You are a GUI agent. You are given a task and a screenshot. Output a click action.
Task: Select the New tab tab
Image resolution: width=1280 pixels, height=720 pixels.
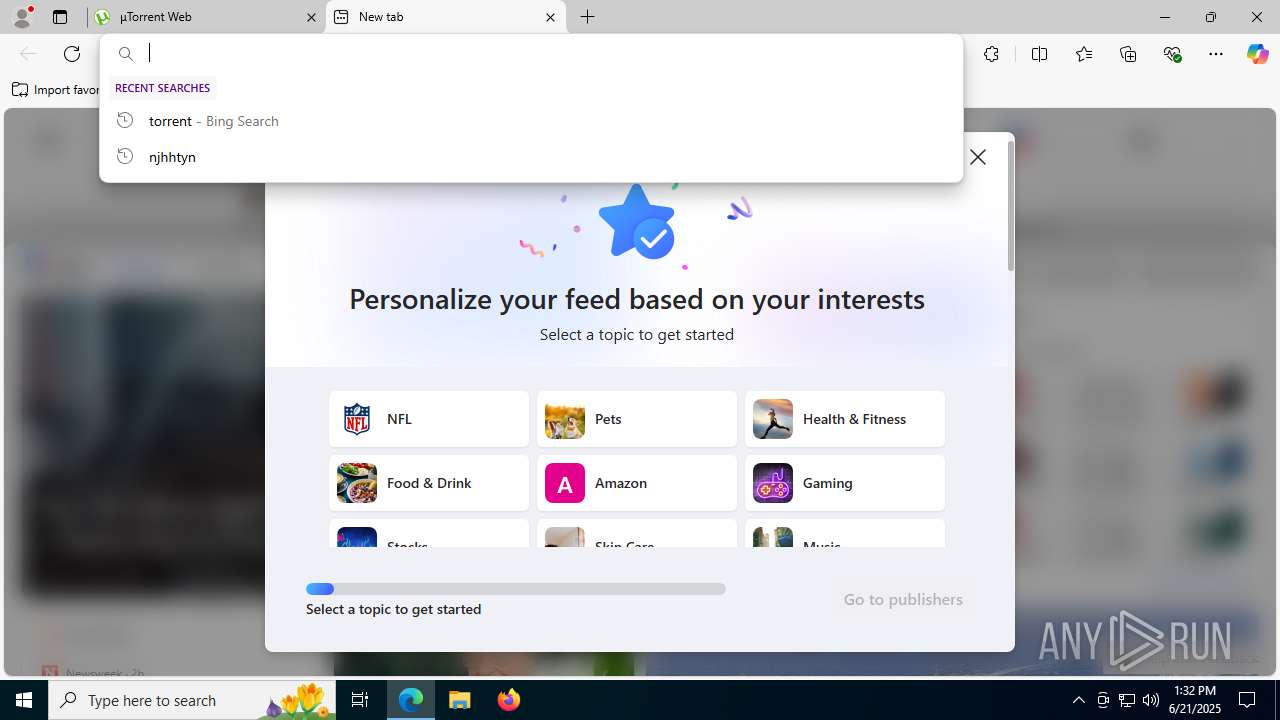(446, 17)
